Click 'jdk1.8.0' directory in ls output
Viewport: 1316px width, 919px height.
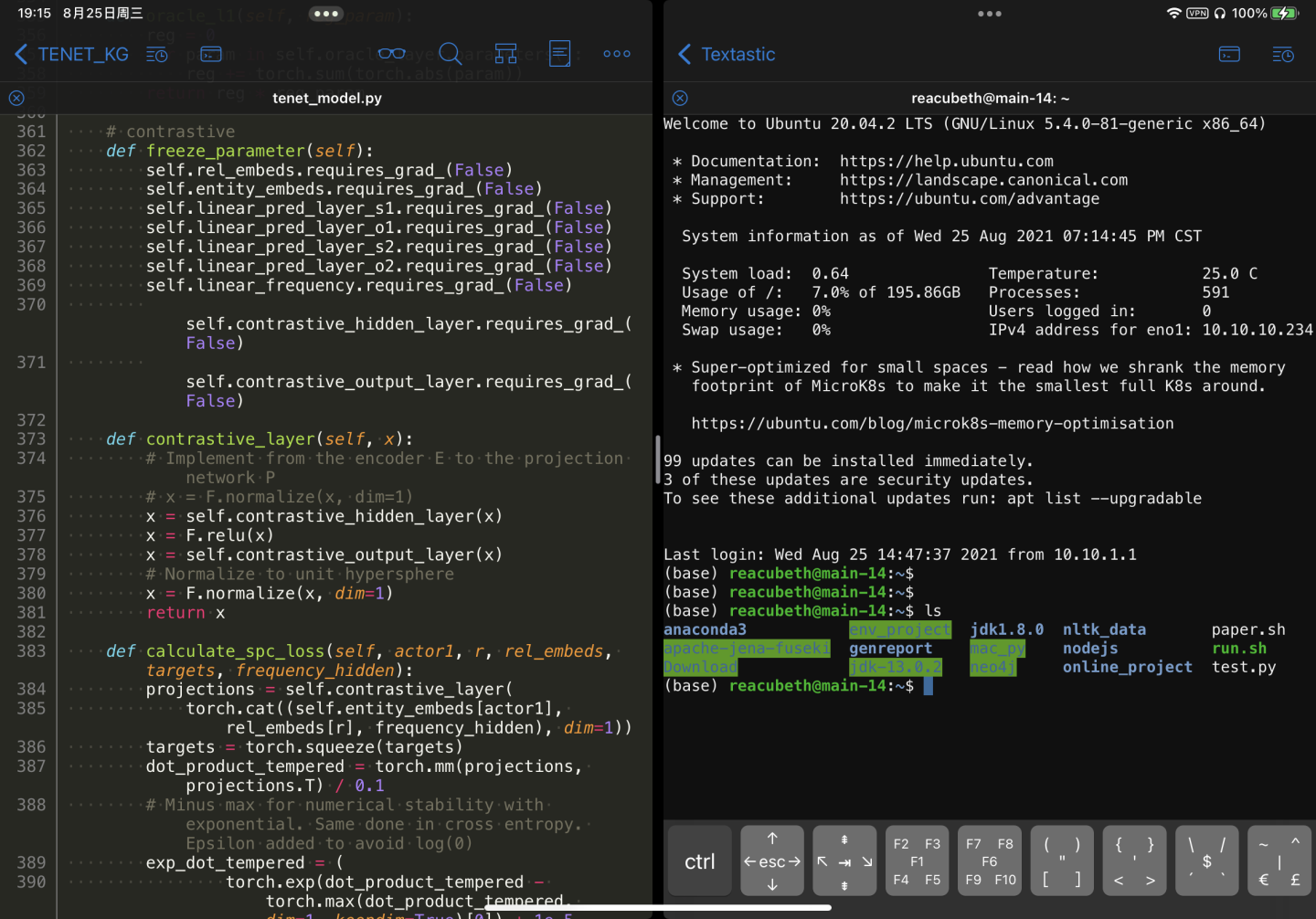tap(1007, 629)
